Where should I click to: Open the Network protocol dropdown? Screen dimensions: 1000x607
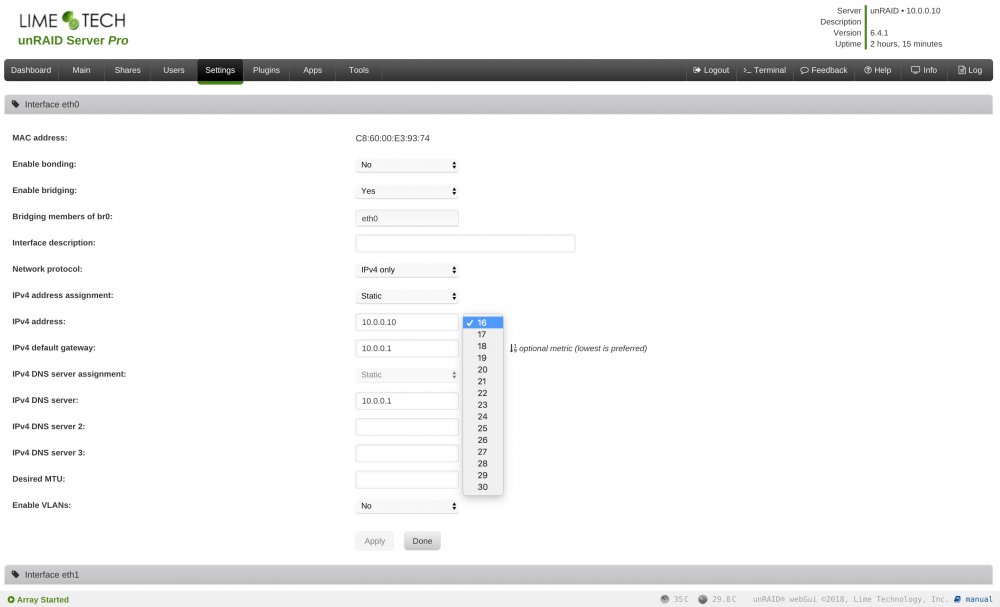click(406, 270)
